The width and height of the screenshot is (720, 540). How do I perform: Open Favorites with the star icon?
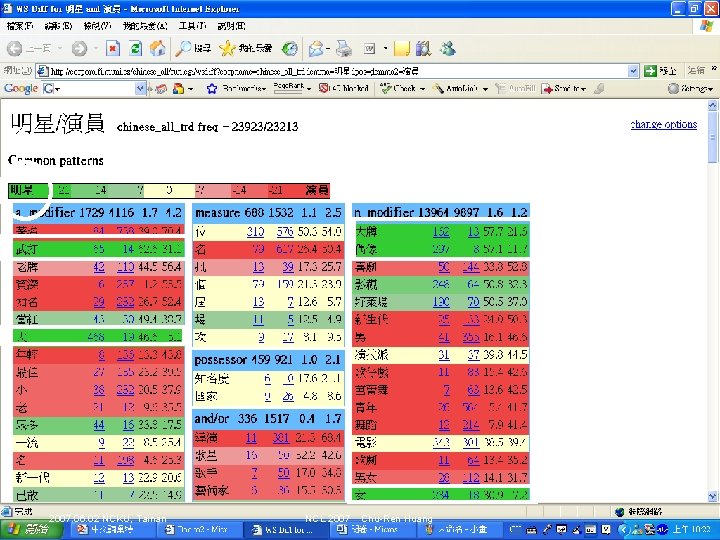(246, 48)
